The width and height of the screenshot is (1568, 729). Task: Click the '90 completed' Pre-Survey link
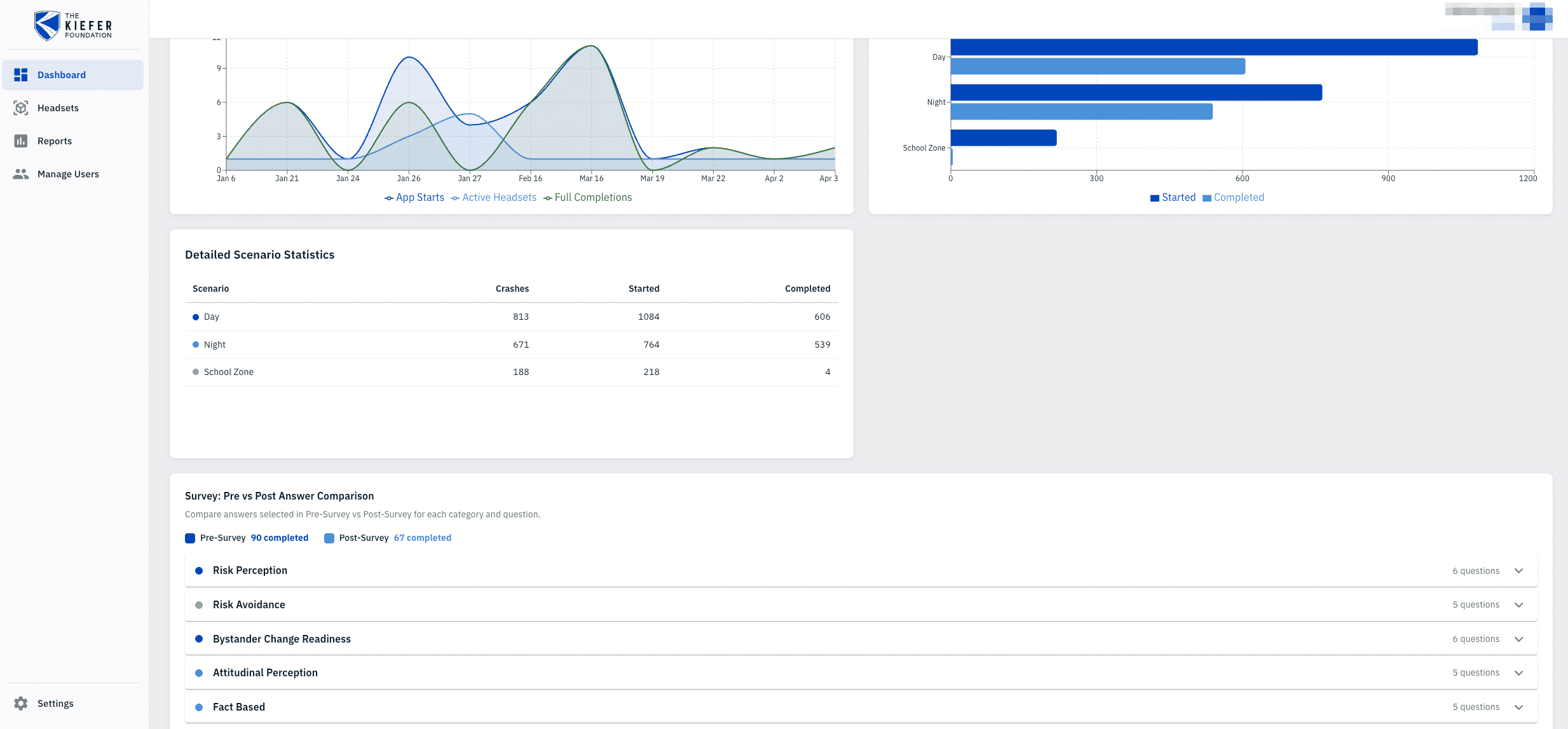point(279,538)
